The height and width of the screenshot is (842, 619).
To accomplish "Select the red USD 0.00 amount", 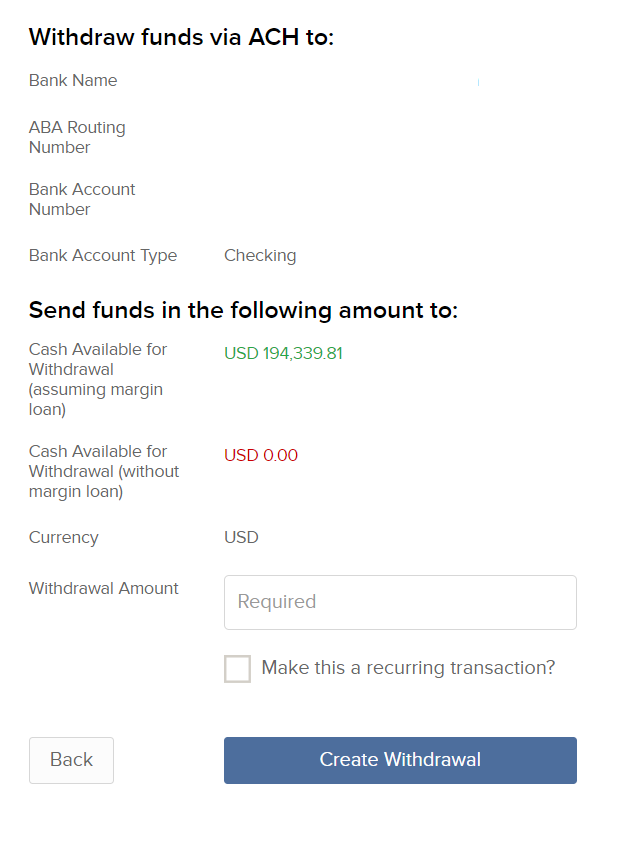I will point(261,456).
